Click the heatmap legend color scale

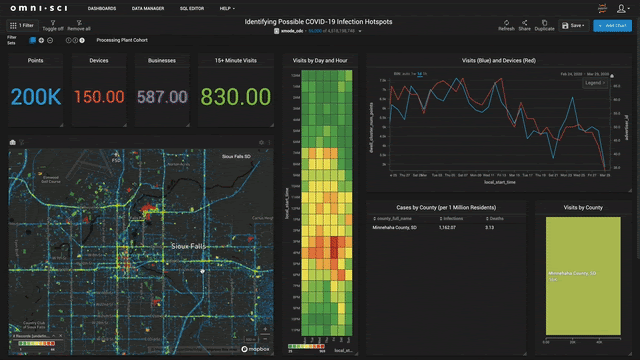click(x=306, y=346)
